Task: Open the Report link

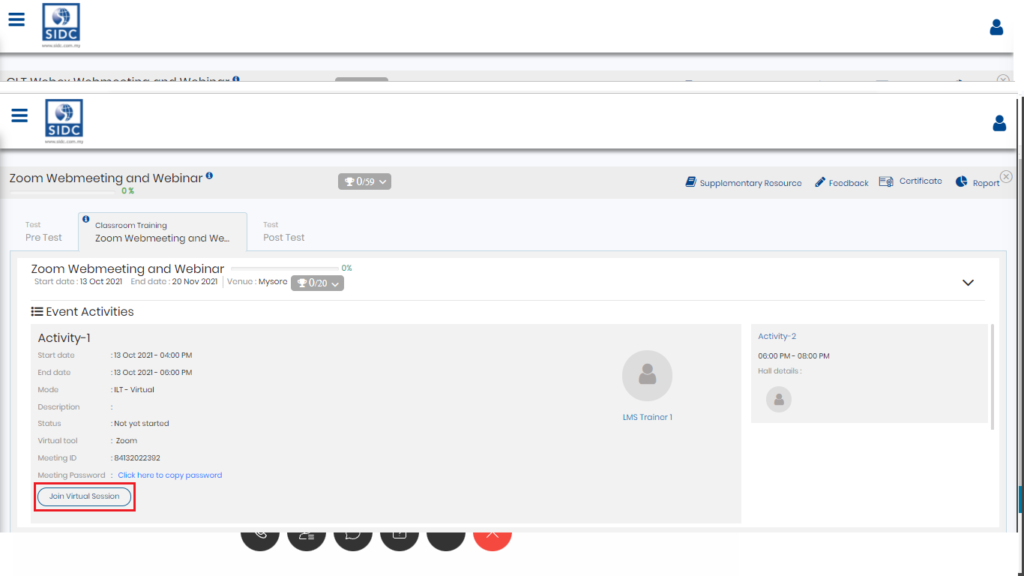Action: (x=978, y=182)
